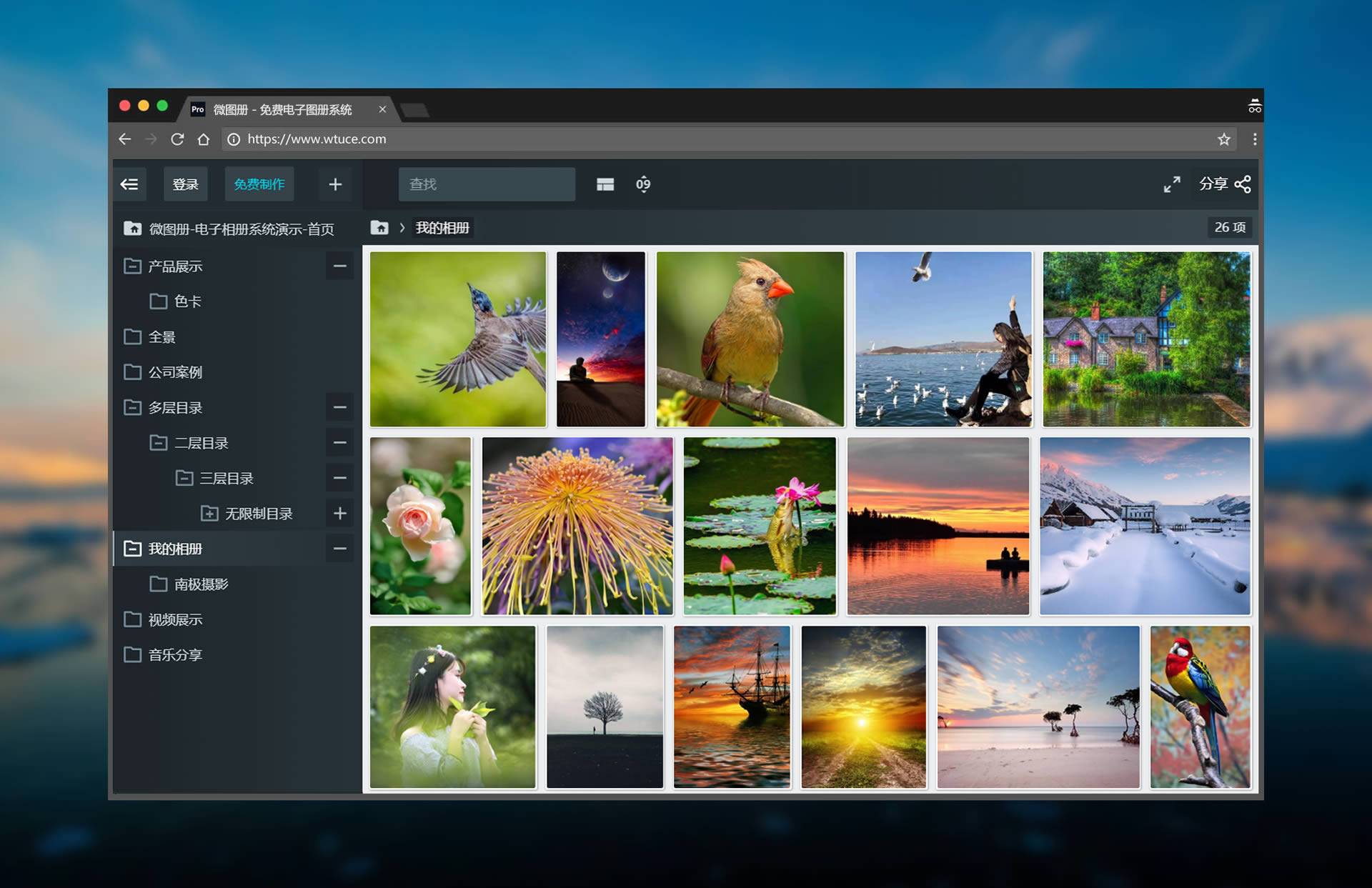Click the 登录 login button
Screen dimensions: 1372x888
(185, 184)
